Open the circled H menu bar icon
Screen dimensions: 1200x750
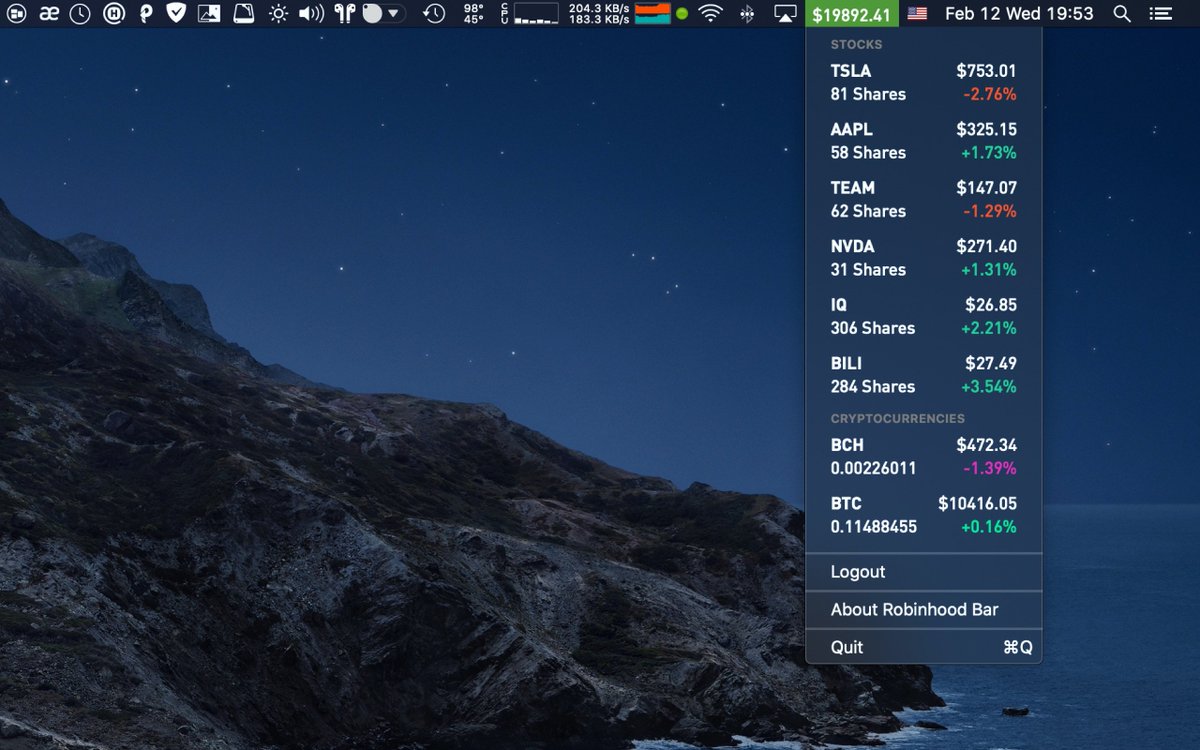coord(115,14)
